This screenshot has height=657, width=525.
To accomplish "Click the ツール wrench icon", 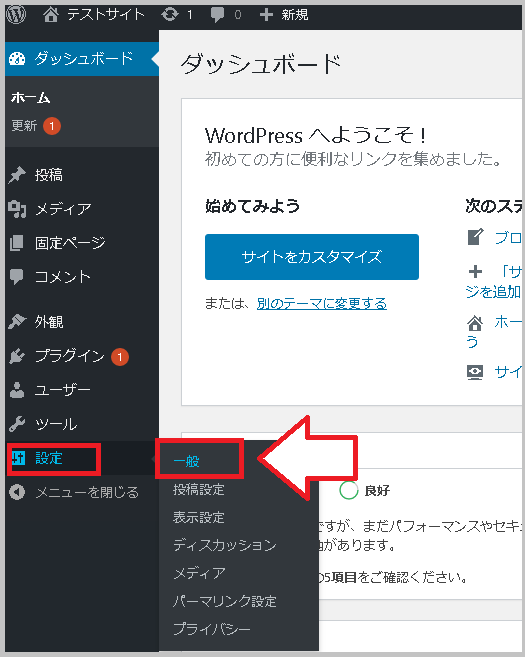I will pos(17,424).
